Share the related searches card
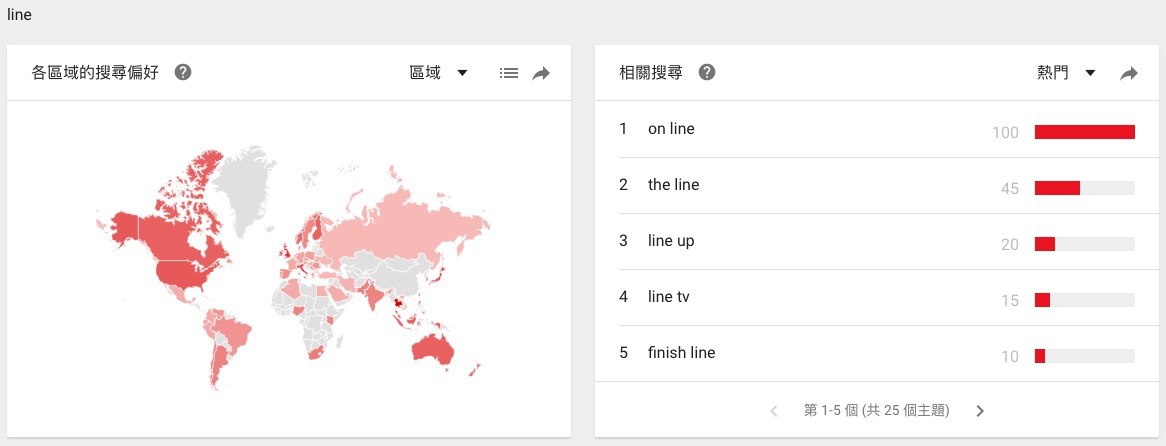 (1129, 73)
